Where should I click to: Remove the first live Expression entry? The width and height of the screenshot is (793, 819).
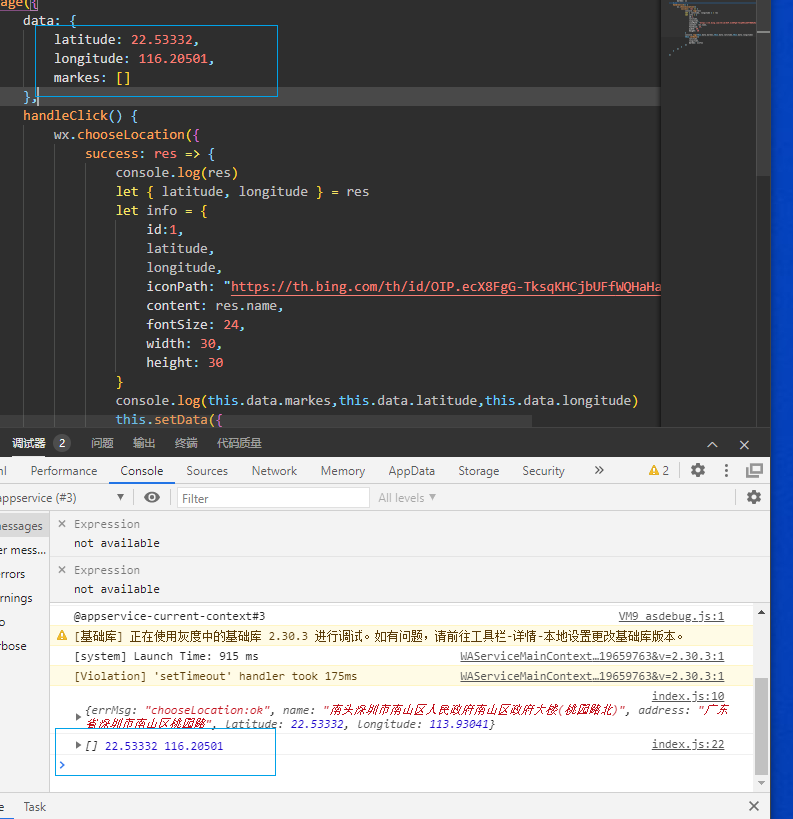(62, 523)
